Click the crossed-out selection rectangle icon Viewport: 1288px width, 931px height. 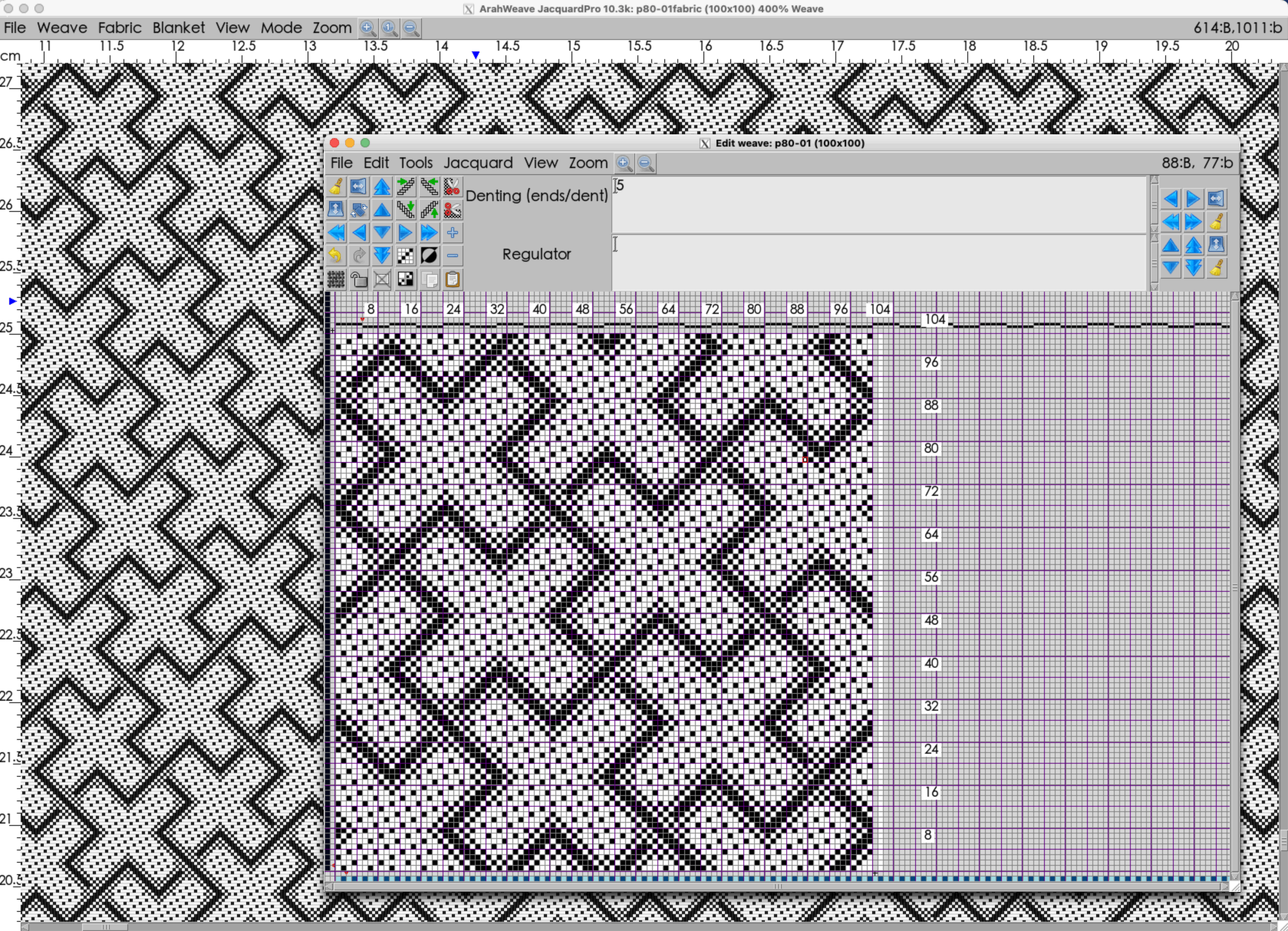[x=382, y=280]
